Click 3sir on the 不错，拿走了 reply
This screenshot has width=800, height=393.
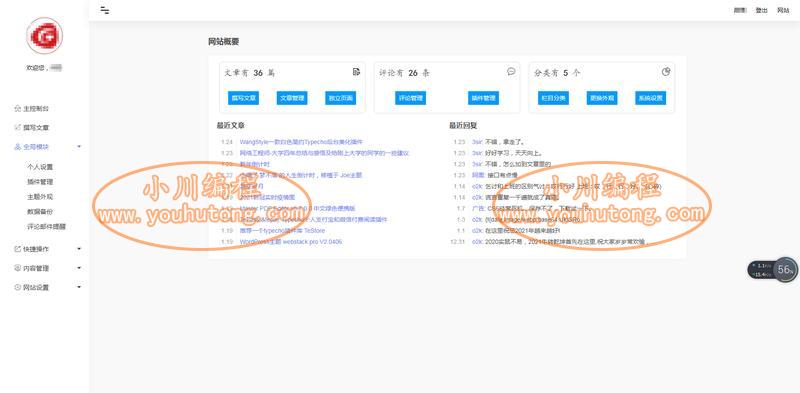coord(477,142)
